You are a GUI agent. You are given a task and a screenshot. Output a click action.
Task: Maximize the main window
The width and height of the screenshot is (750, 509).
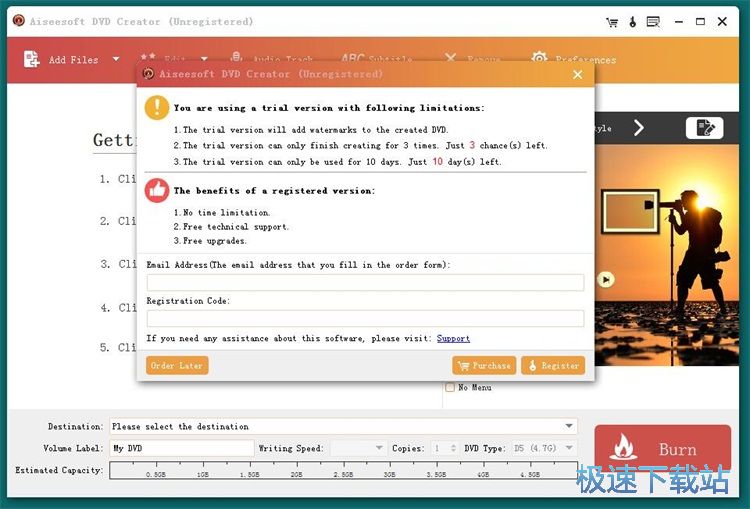[700, 22]
